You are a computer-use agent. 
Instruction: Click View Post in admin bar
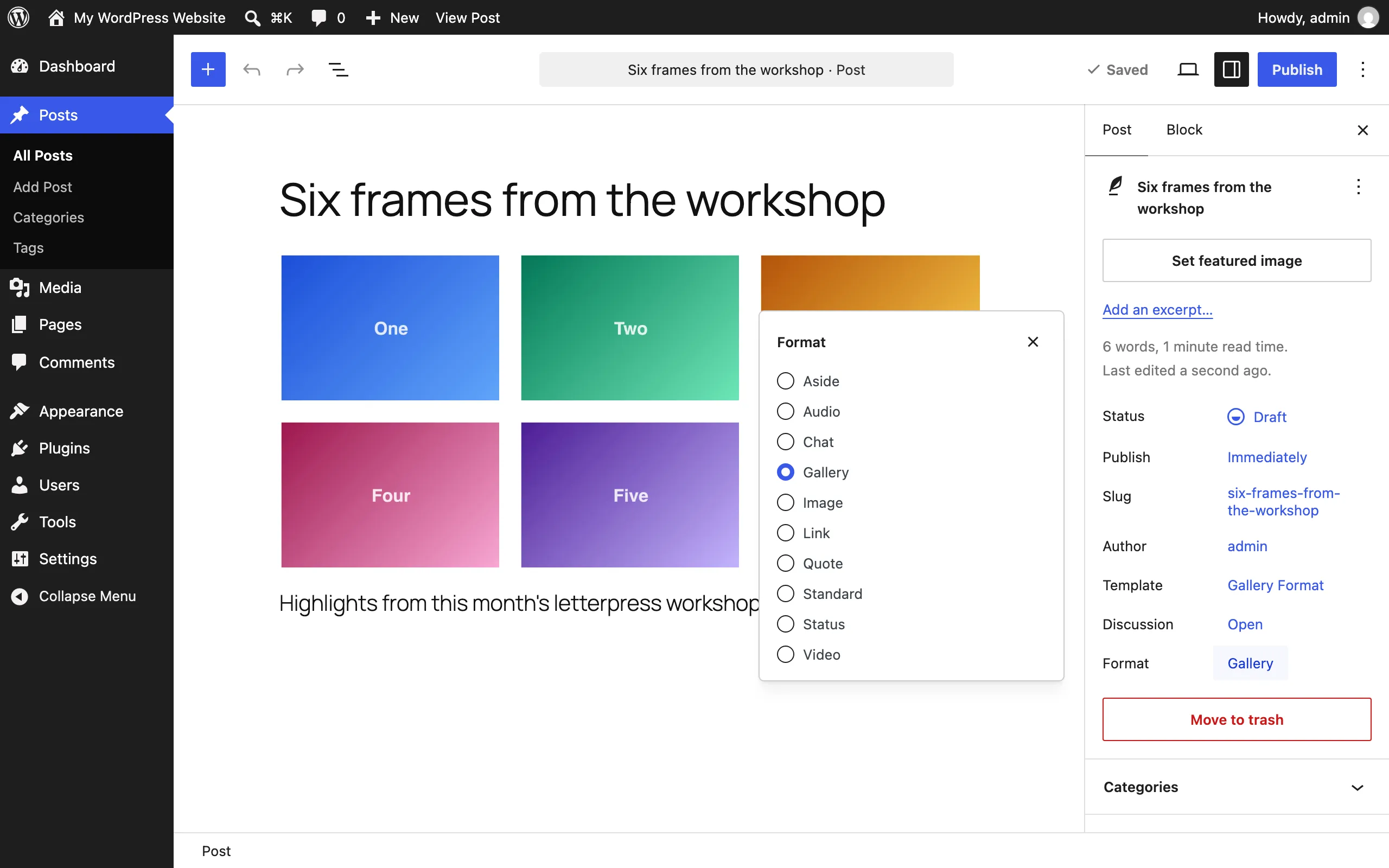[x=467, y=18]
